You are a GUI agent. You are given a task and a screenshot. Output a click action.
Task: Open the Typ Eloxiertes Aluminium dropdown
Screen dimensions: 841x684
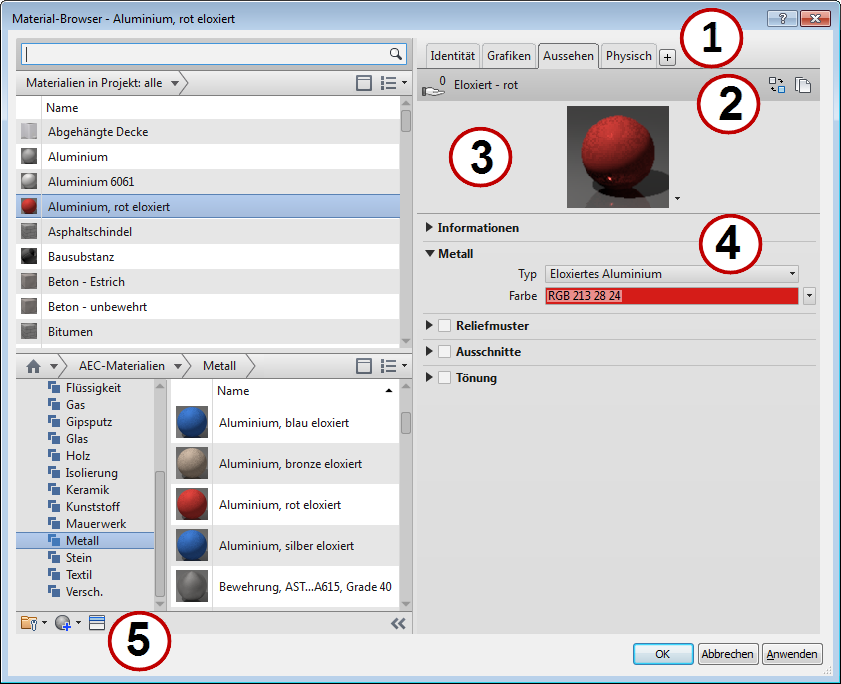672,274
